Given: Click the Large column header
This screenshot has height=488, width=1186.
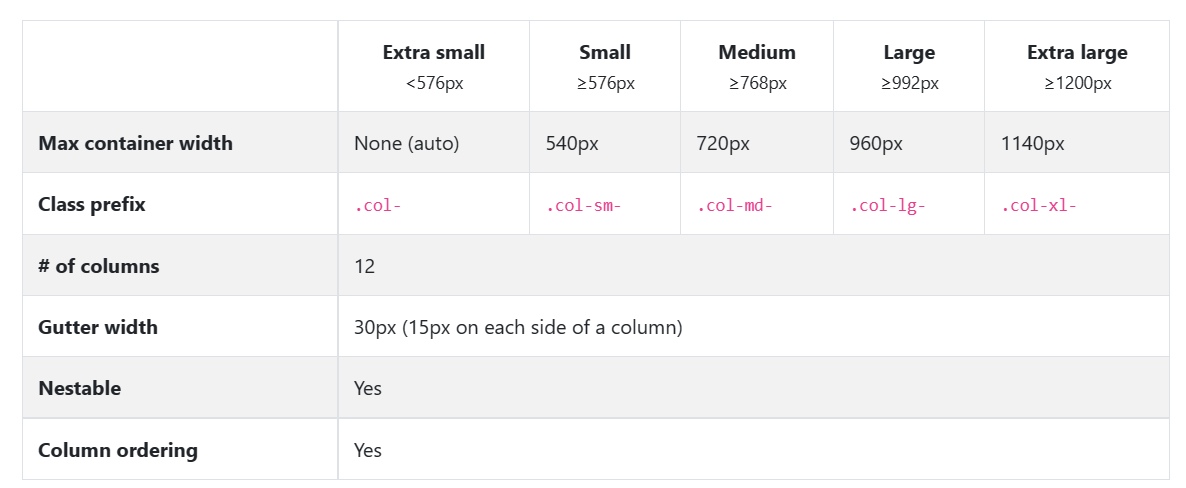Looking at the screenshot, I should tap(909, 53).
